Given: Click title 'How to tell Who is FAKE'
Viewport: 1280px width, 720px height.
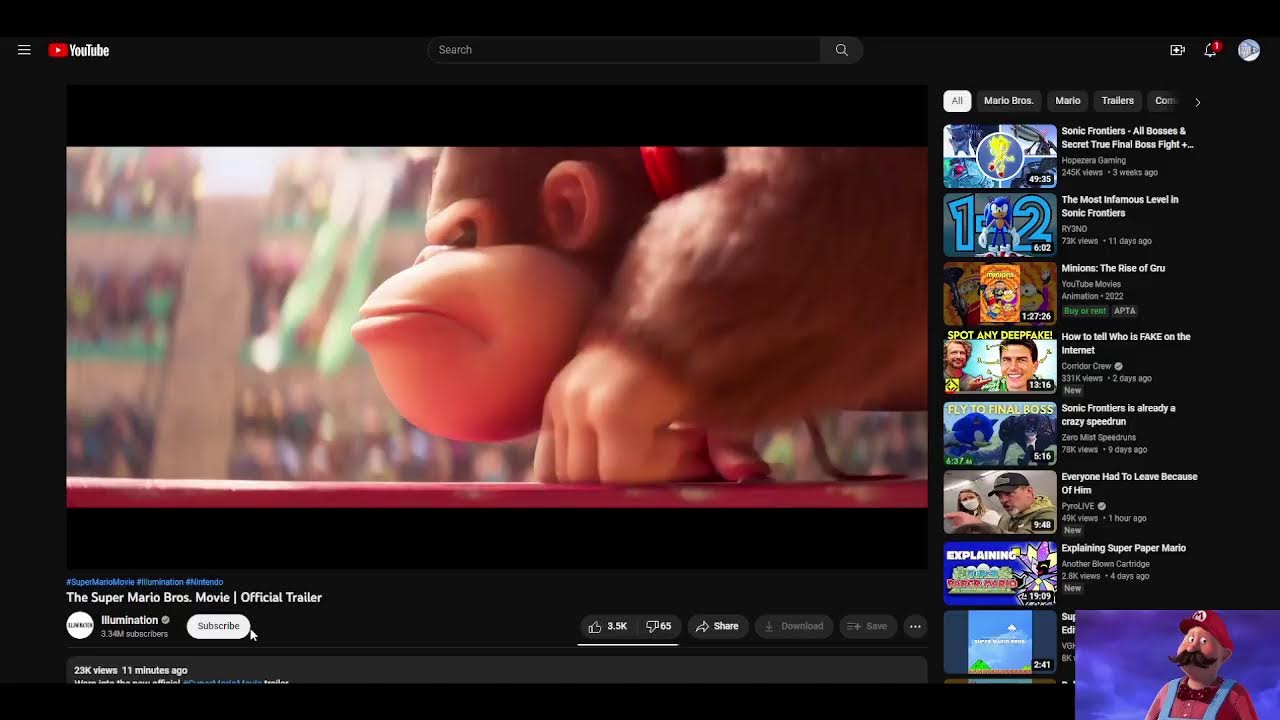Looking at the screenshot, I should point(1126,343).
